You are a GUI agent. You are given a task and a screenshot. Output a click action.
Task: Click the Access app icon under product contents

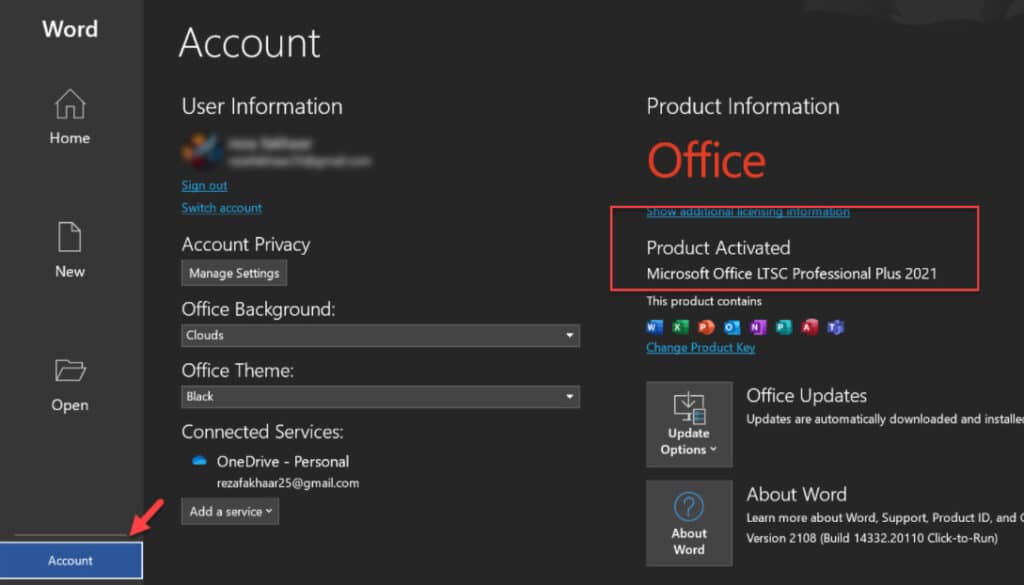(810, 326)
